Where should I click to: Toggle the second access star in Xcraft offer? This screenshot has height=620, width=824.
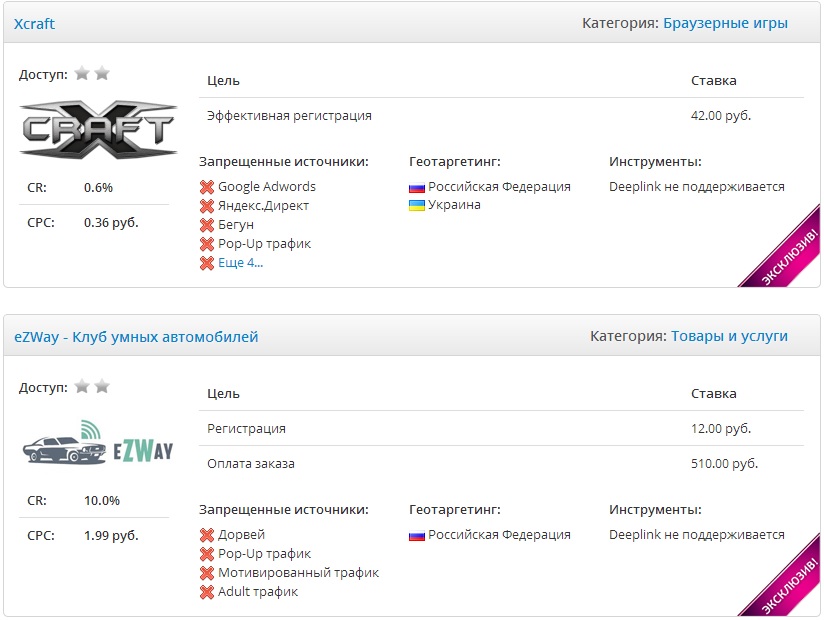(x=101, y=72)
